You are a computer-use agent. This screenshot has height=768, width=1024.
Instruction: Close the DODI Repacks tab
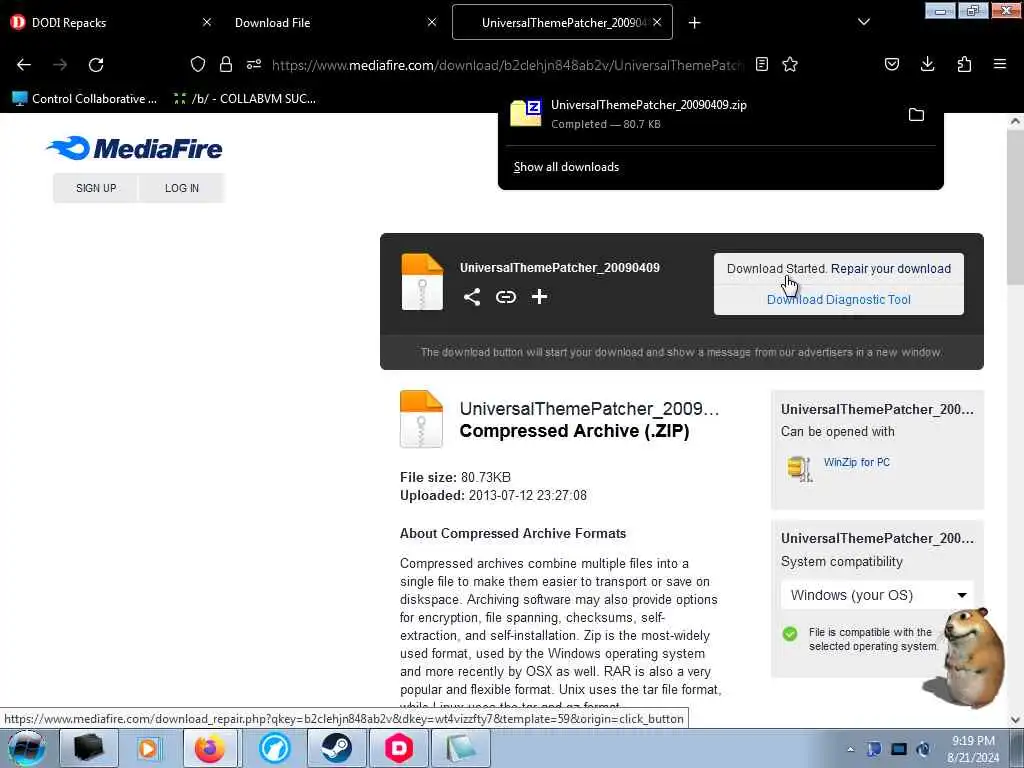pyautogui.click(x=206, y=22)
